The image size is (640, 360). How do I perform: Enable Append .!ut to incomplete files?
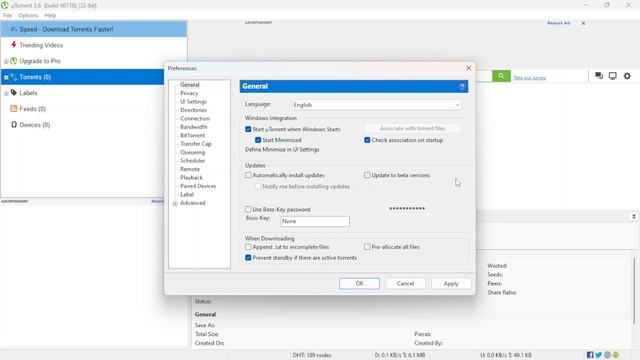tap(248, 247)
